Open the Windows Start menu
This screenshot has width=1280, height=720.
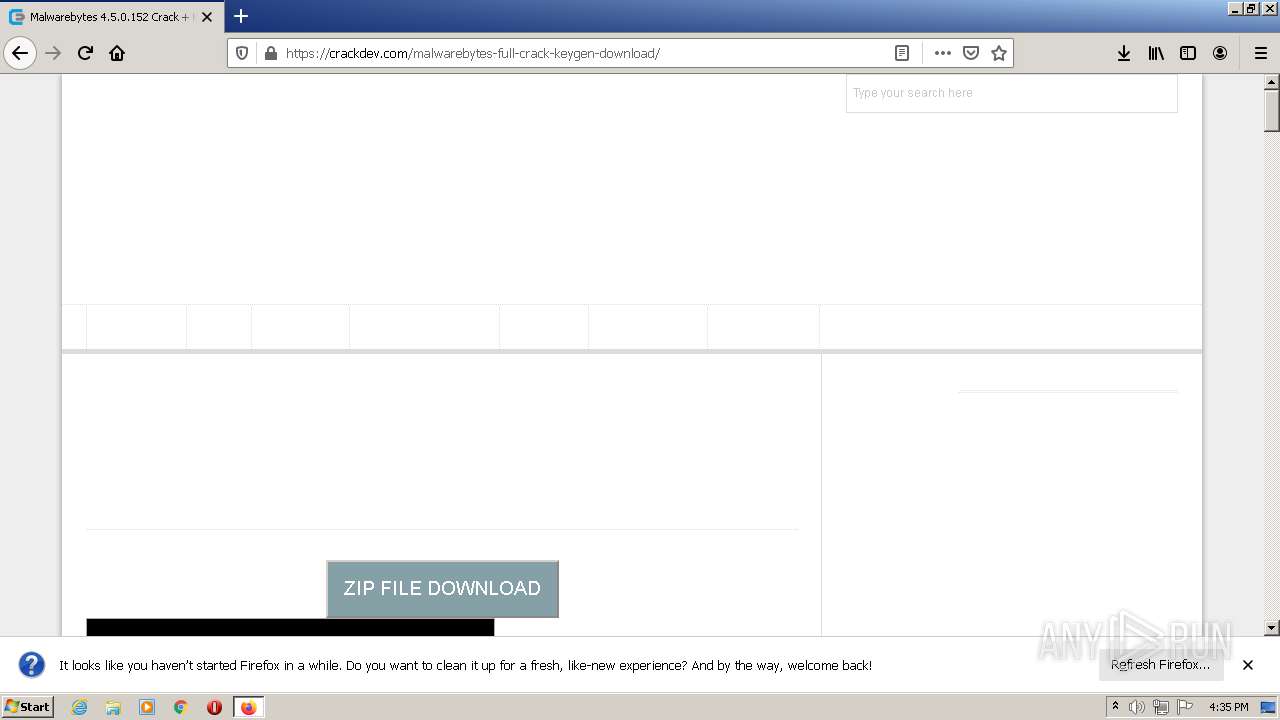point(27,707)
